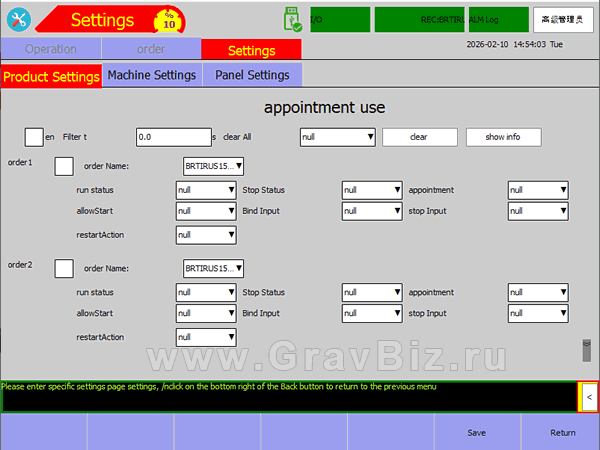The width and height of the screenshot is (600, 450).
Task: Expand the dropdown next to clear All
Action: click(x=338, y=137)
